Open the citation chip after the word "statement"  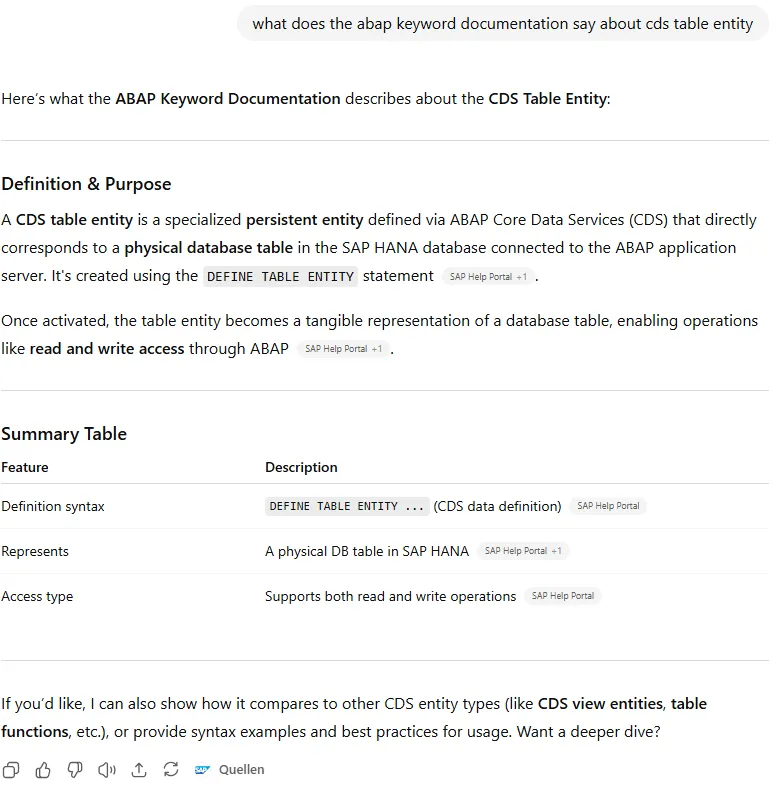488,277
